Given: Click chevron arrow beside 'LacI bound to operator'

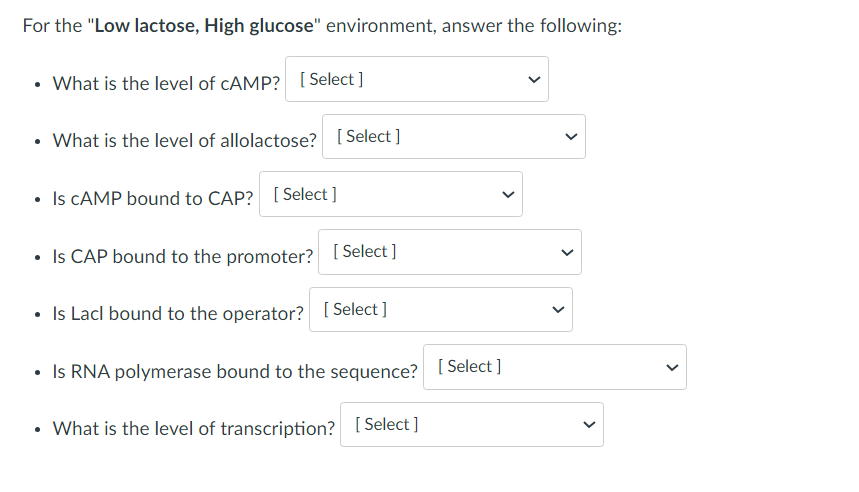Looking at the screenshot, I should [x=558, y=310].
